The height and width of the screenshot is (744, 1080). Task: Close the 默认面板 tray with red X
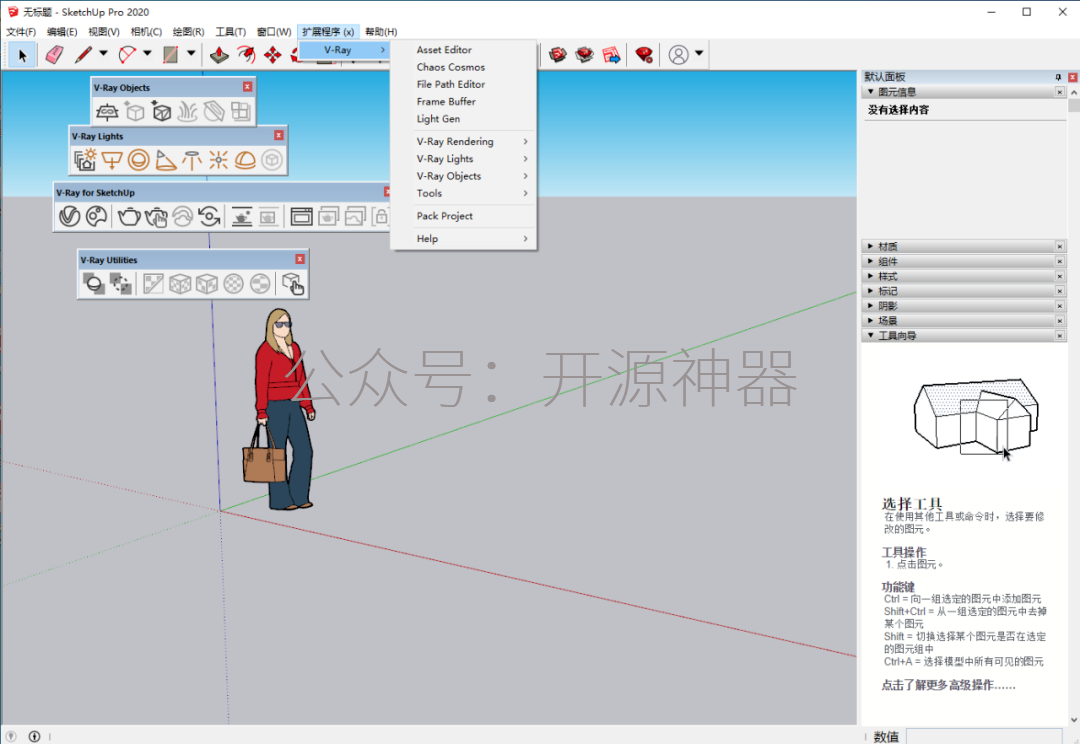pos(1072,77)
